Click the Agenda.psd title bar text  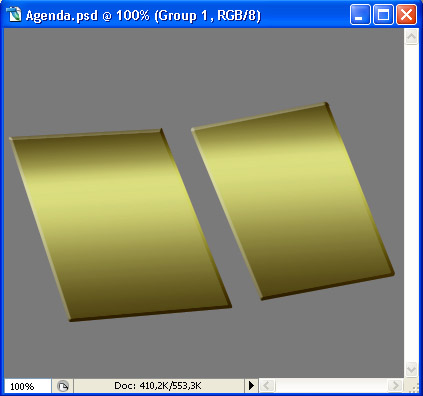(143, 15)
